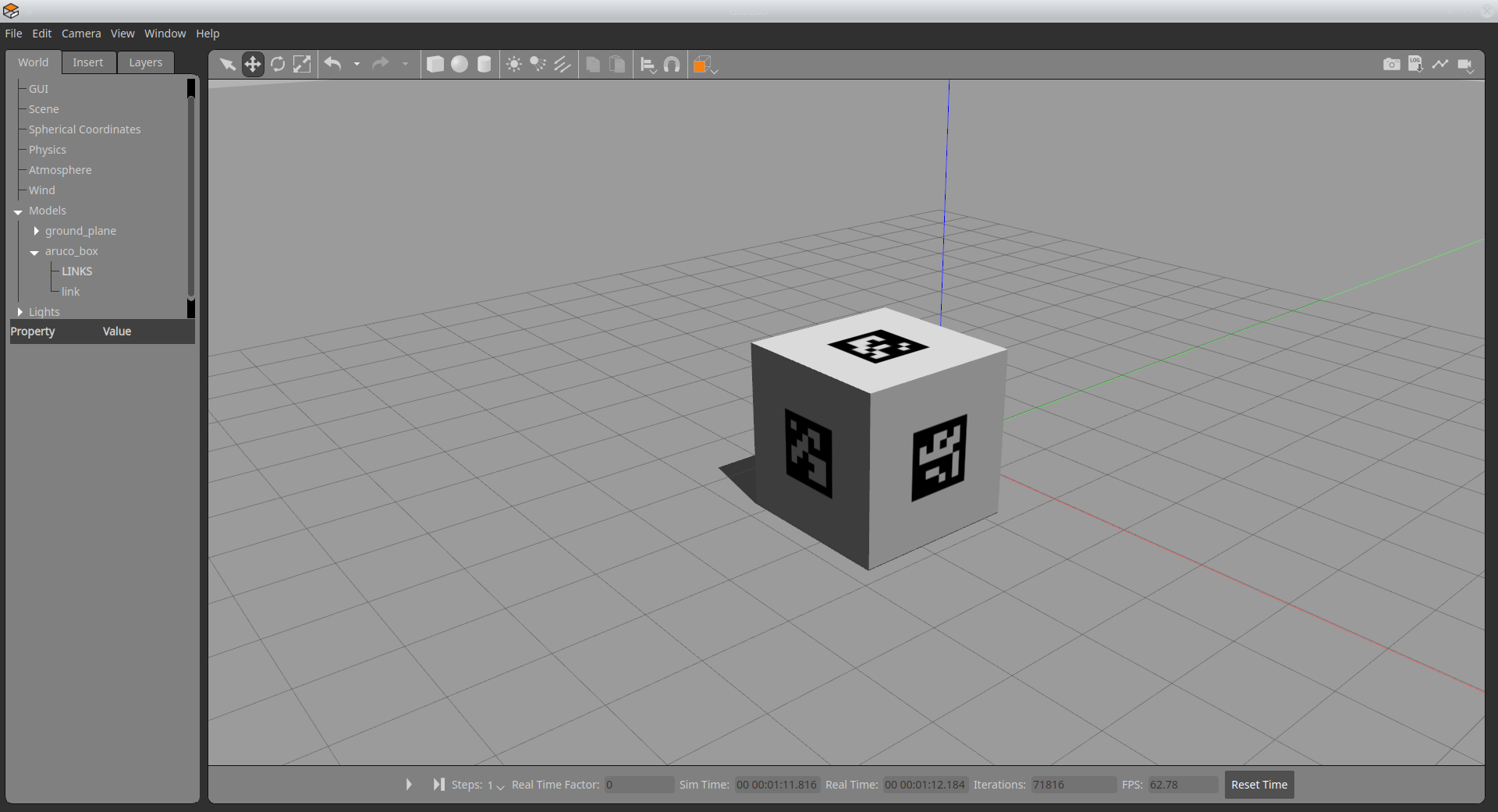Expand the ground_plane tree node
Image resolution: width=1498 pixels, height=812 pixels.
pyautogui.click(x=36, y=231)
